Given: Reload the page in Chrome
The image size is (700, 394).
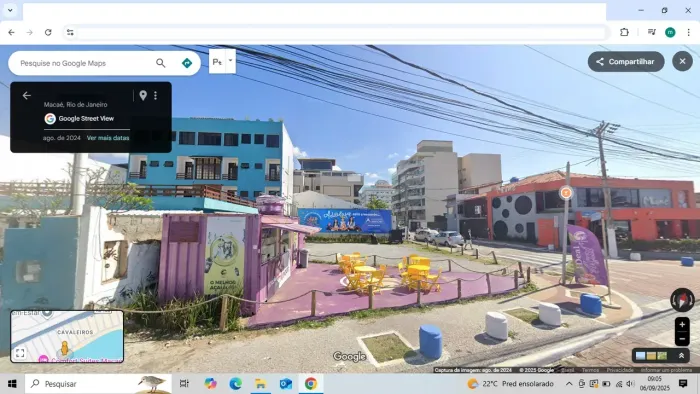Looking at the screenshot, I should 48,32.
